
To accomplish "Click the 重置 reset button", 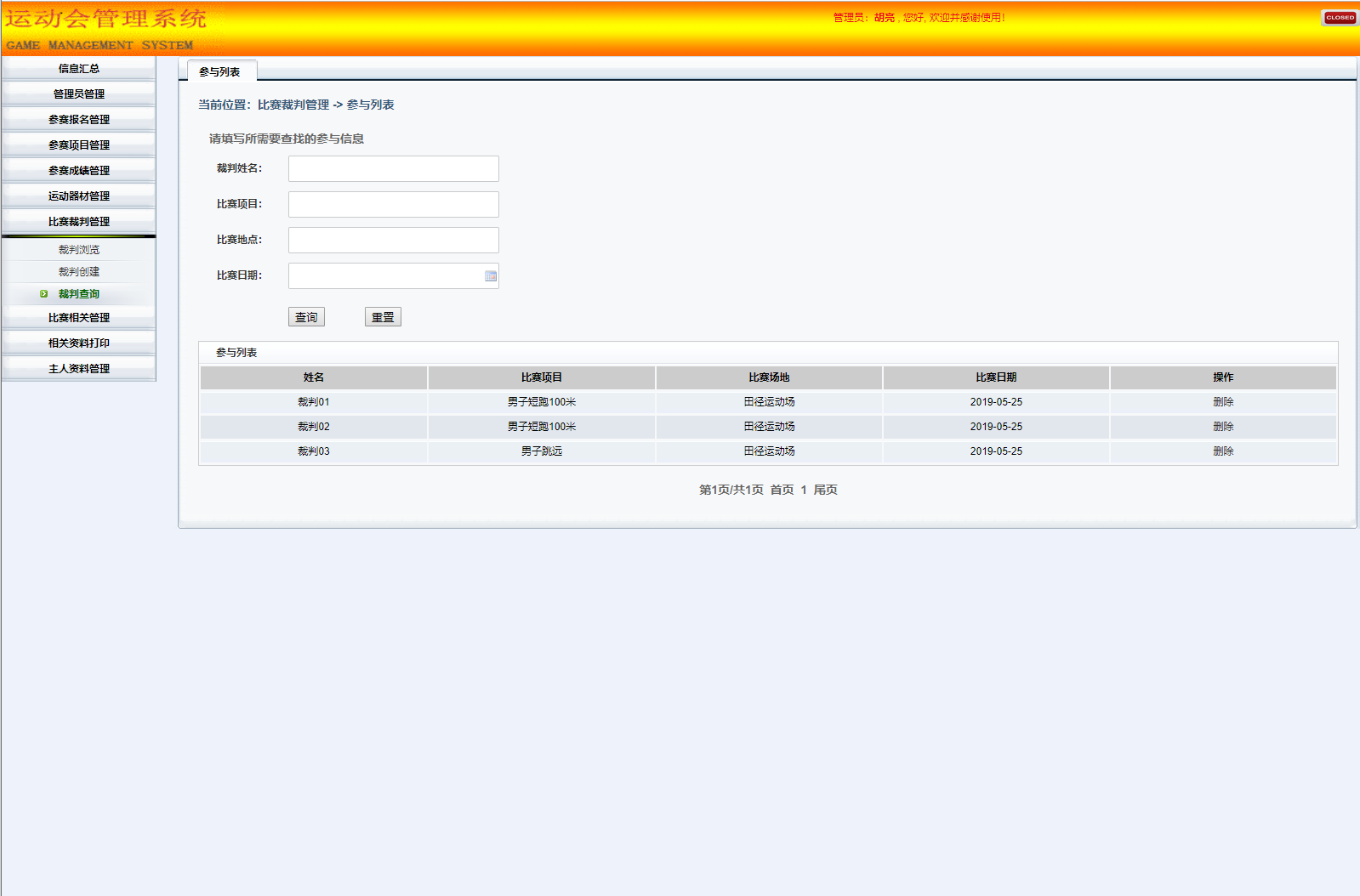I will tap(383, 317).
